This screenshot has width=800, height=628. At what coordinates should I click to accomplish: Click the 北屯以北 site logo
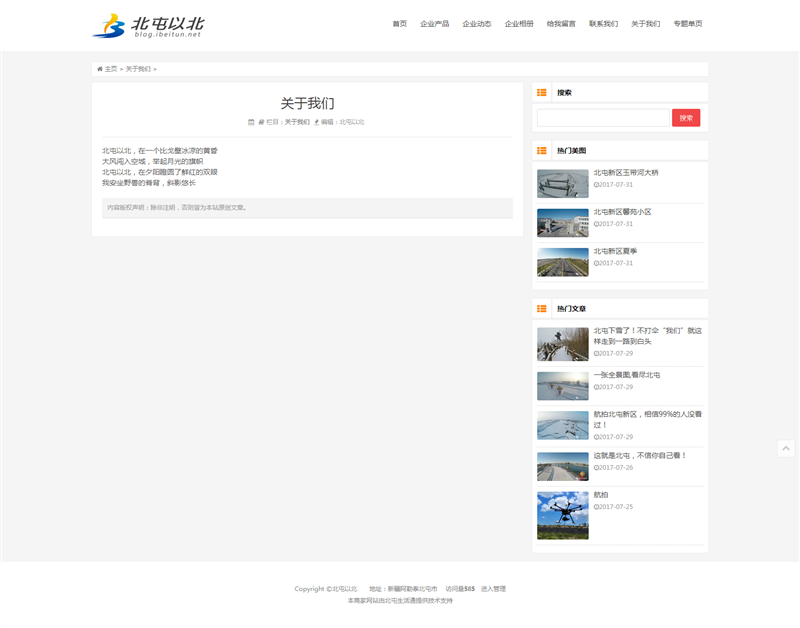point(148,26)
